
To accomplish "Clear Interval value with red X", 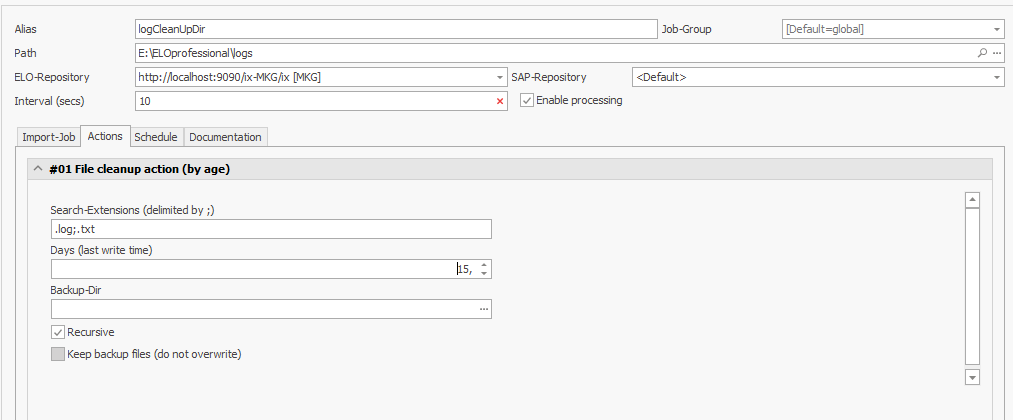I will click(500, 101).
